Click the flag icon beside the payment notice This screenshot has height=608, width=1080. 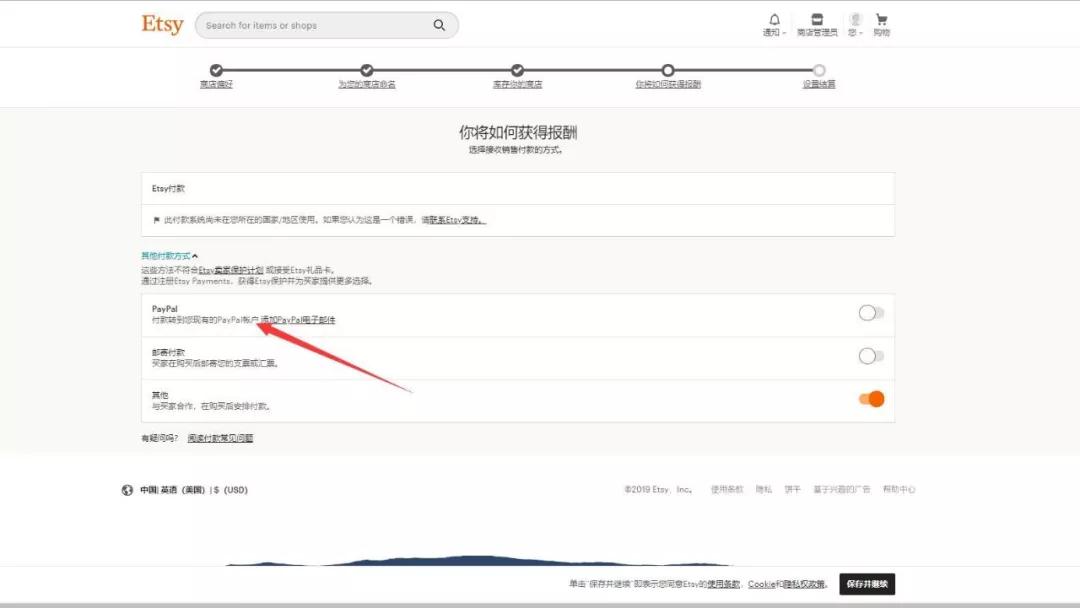pyautogui.click(x=156, y=220)
